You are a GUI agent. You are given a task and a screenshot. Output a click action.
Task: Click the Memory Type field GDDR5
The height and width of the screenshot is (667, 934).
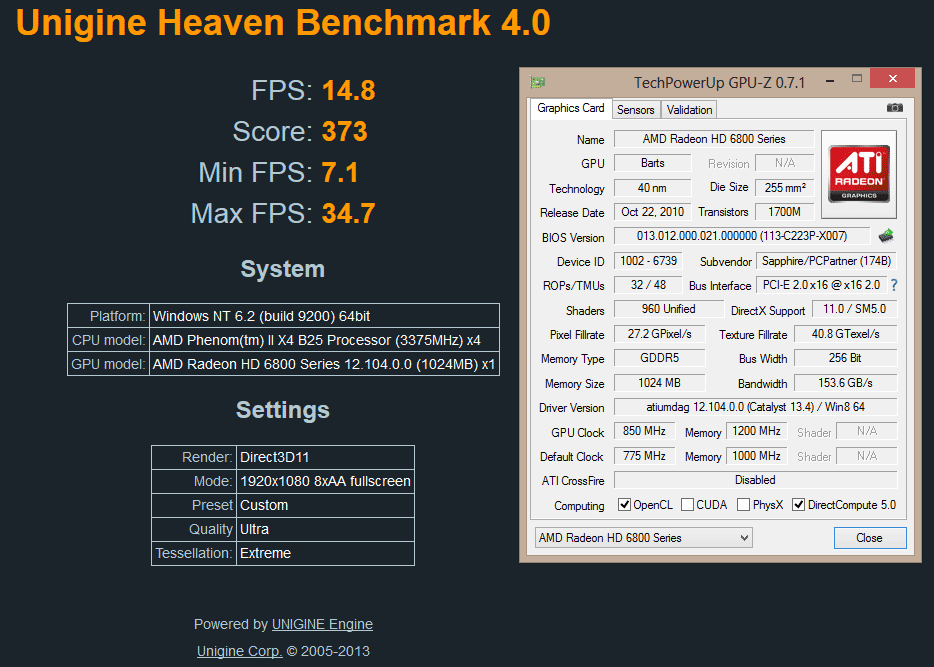click(x=659, y=357)
